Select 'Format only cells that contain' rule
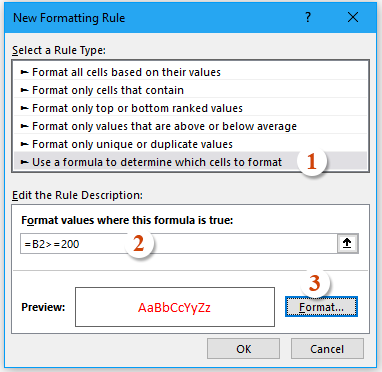The width and height of the screenshot is (382, 372). pos(190,90)
